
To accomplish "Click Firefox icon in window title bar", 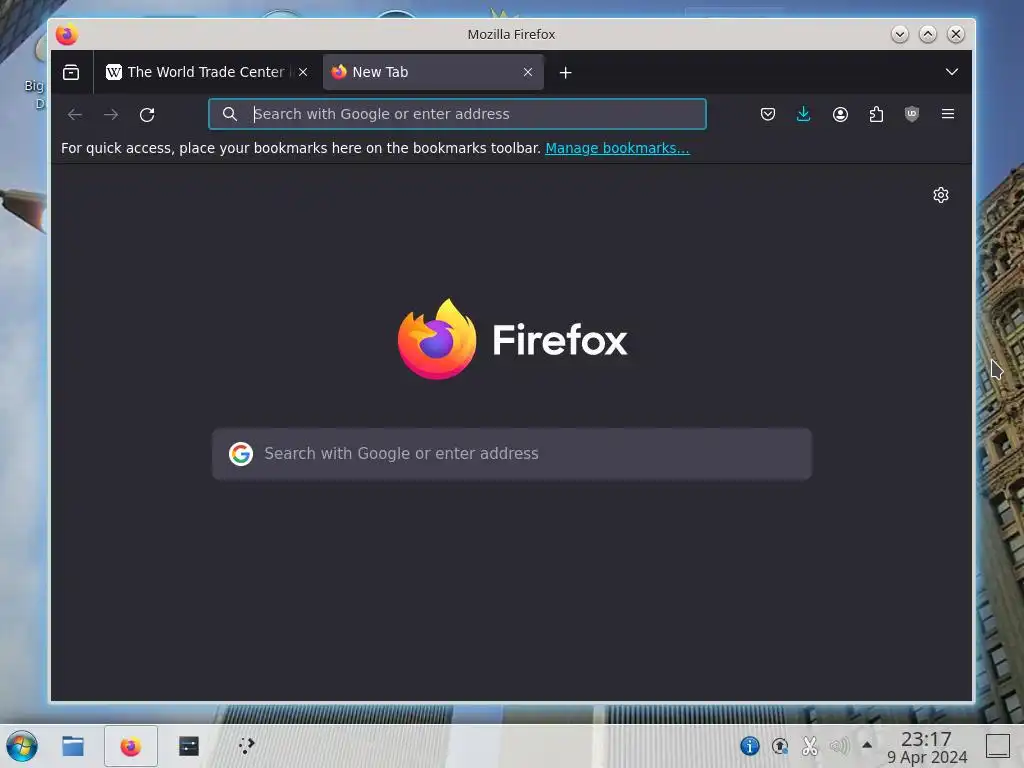I will tap(67, 35).
